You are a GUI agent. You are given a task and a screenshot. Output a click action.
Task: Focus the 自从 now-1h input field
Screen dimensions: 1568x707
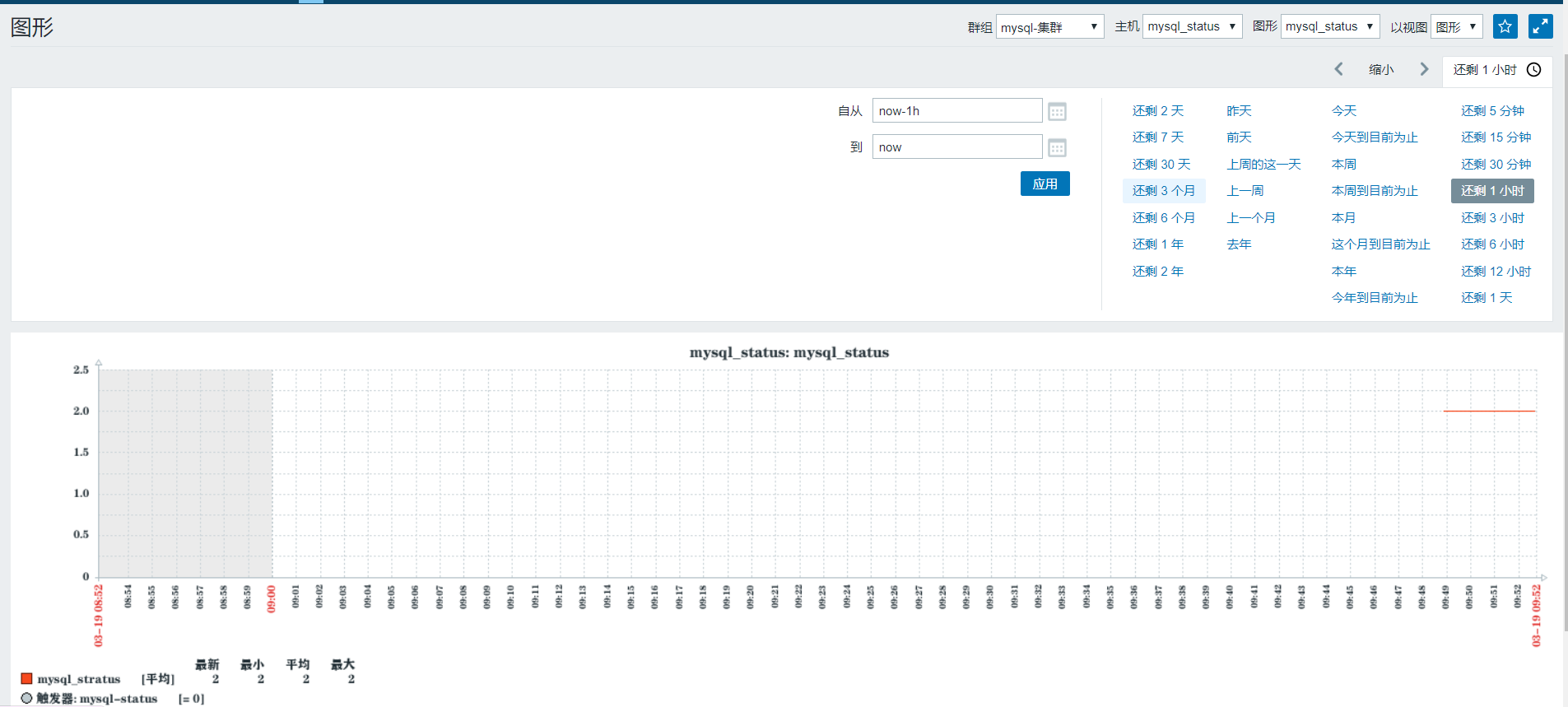[x=957, y=111]
